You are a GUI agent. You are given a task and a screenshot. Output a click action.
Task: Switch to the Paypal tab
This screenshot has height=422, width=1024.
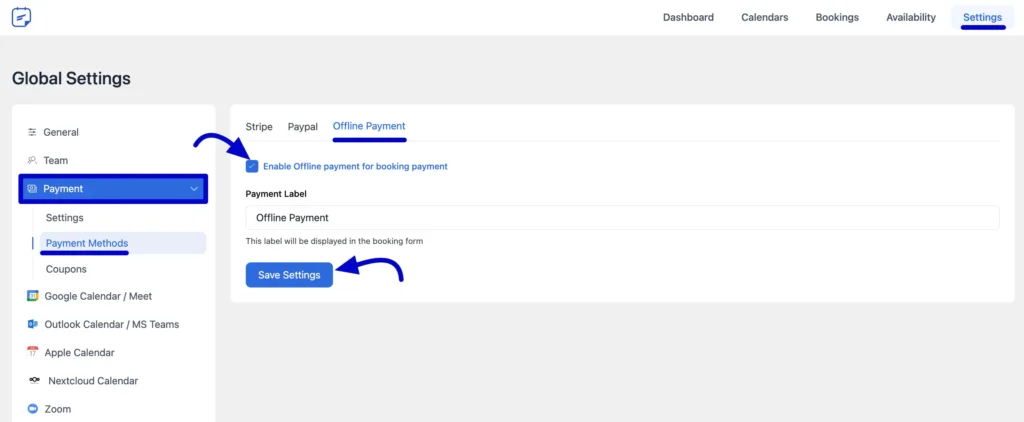tap(302, 127)
